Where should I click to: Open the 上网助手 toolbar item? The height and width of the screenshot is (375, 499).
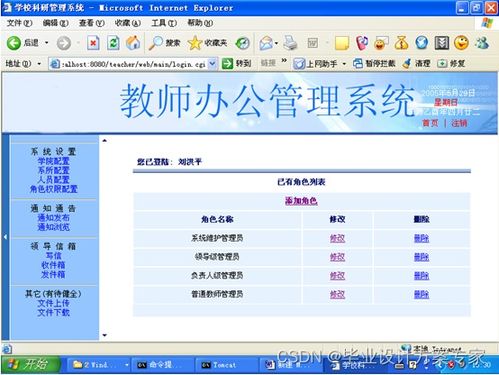315,63
